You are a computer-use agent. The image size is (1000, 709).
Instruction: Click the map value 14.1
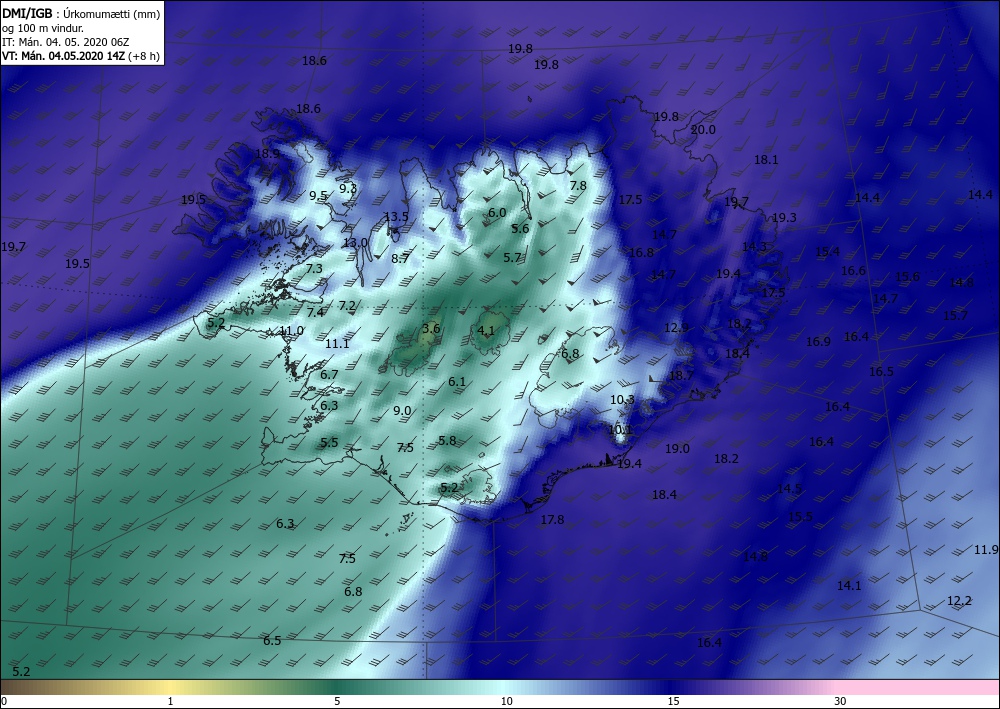849,585
